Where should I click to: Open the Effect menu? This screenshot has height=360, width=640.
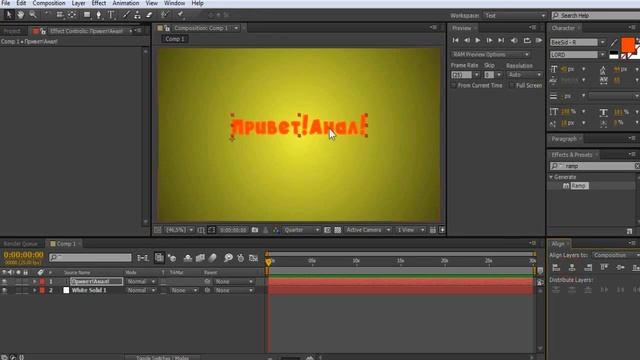(x=99, y=3)
